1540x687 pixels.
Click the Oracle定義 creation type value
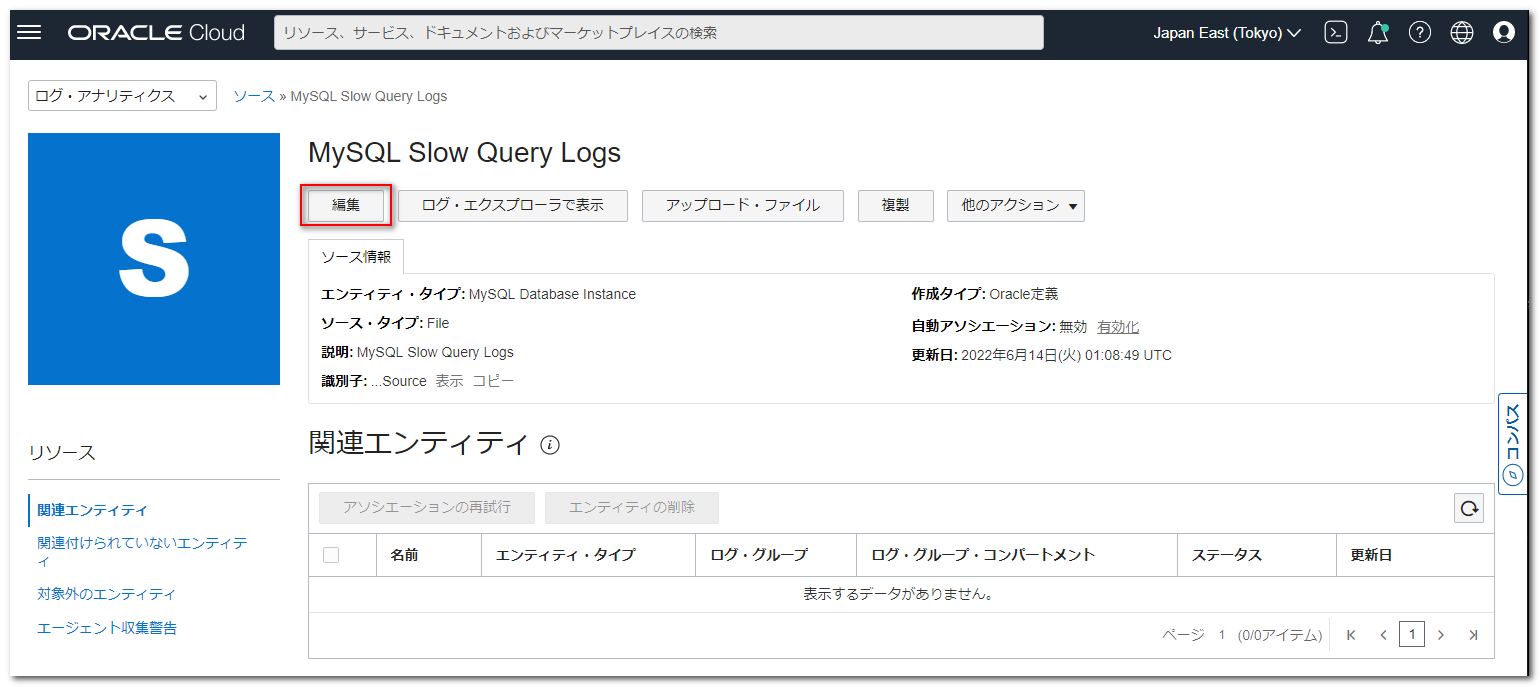1024,294
